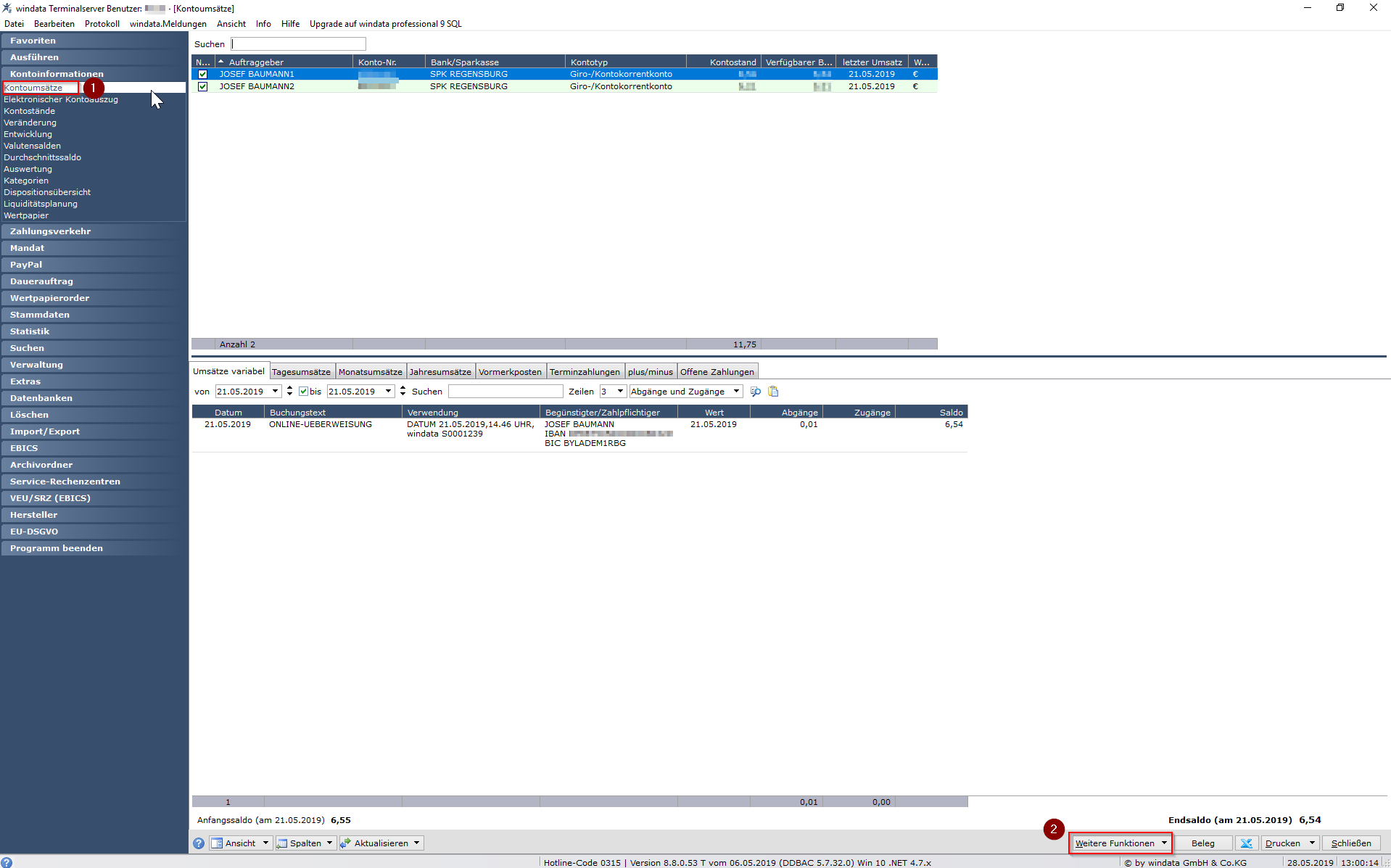Click the clipboard copy icon in filter row
1391x868 pixels.
click(x=773, y=392)
